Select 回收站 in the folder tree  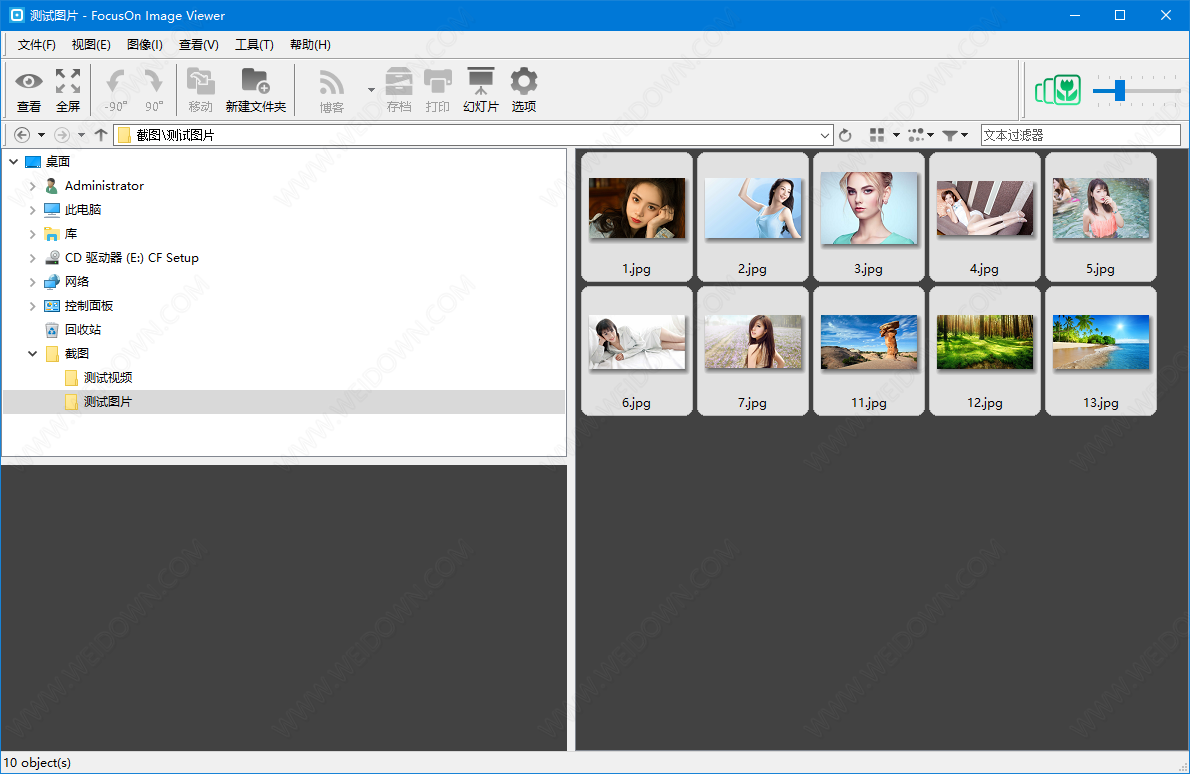coord(83,329)
